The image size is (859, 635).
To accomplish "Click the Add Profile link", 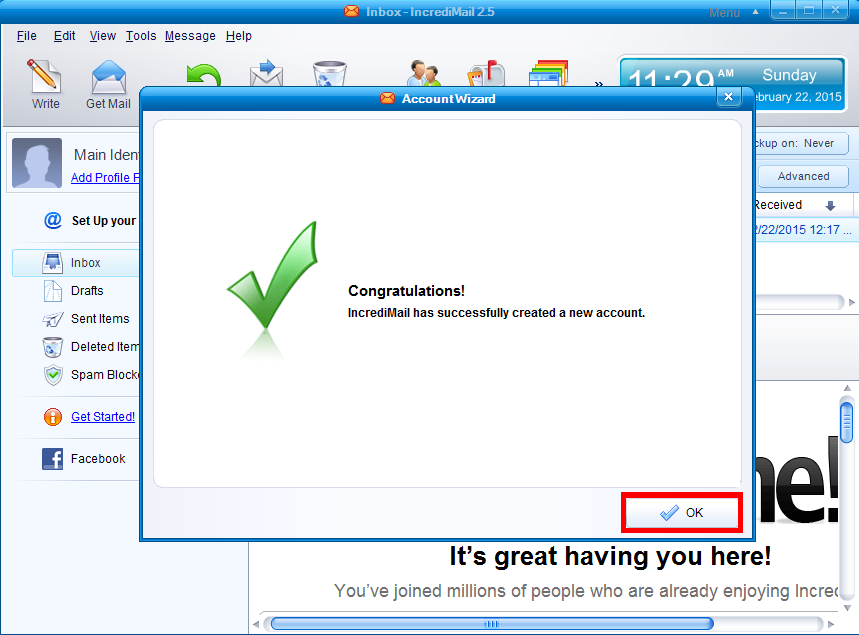I will 105,178.
